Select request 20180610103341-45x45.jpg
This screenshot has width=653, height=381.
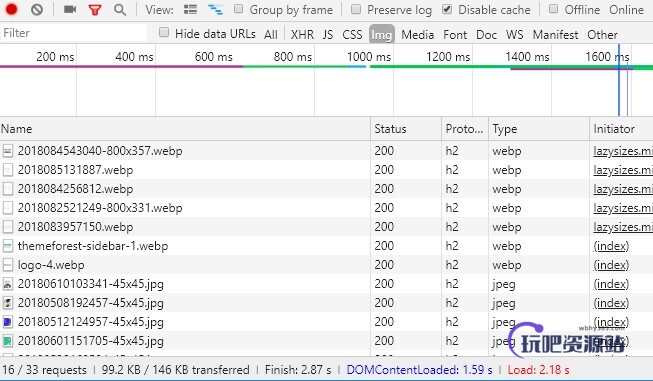(x=90, y=284)
